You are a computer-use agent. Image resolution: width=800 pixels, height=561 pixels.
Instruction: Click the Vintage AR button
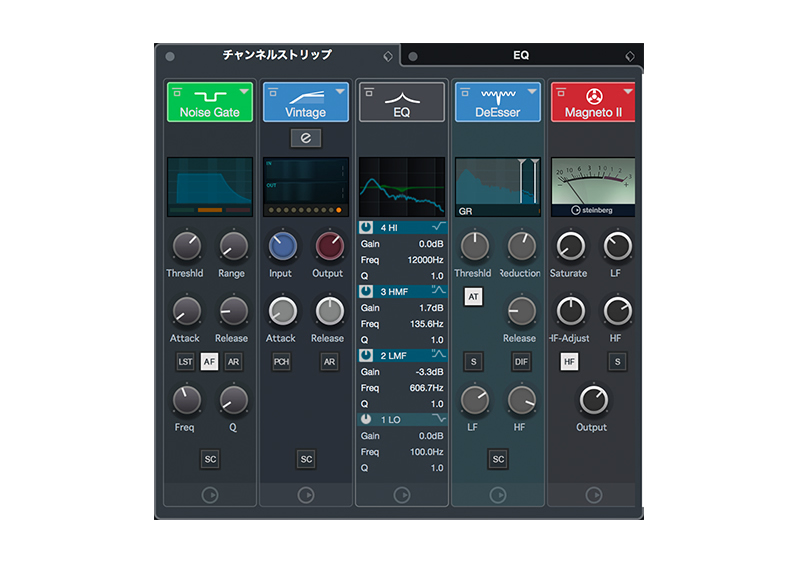(x=329, y=362)
